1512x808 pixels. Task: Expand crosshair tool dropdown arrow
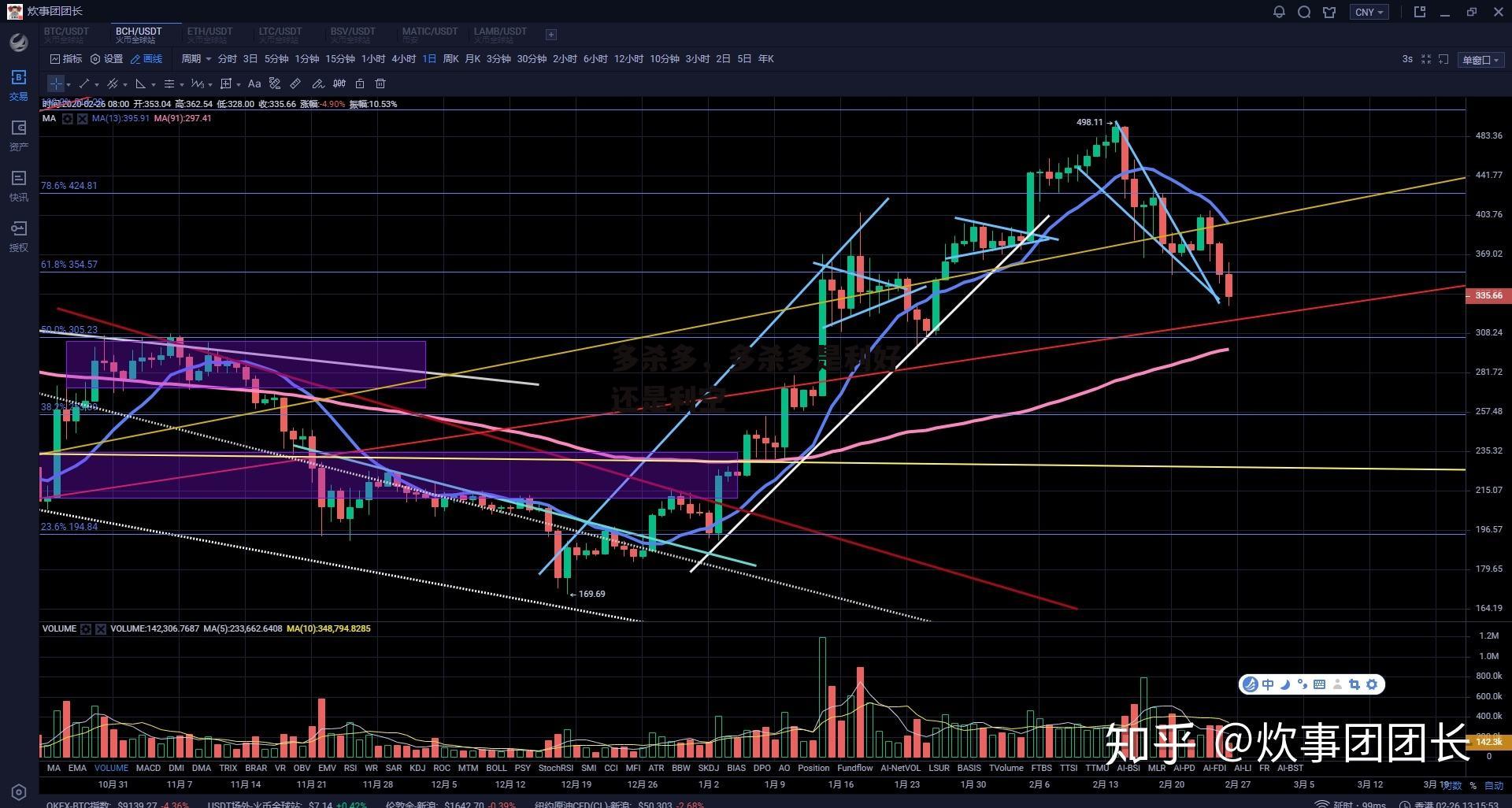coord(69,84)
